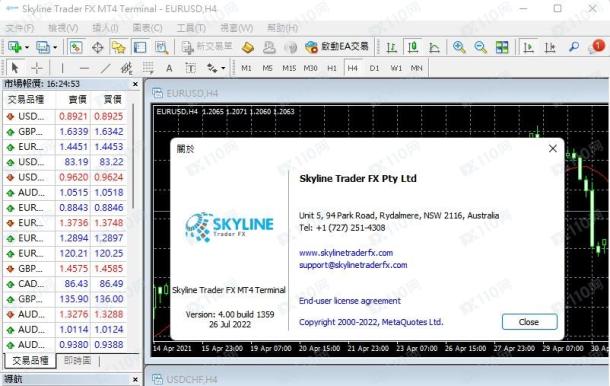Image resolution: width=610 pixels, height=386 pixels.
Task: Switch timeframe to D1
Action: click(374, 68)
